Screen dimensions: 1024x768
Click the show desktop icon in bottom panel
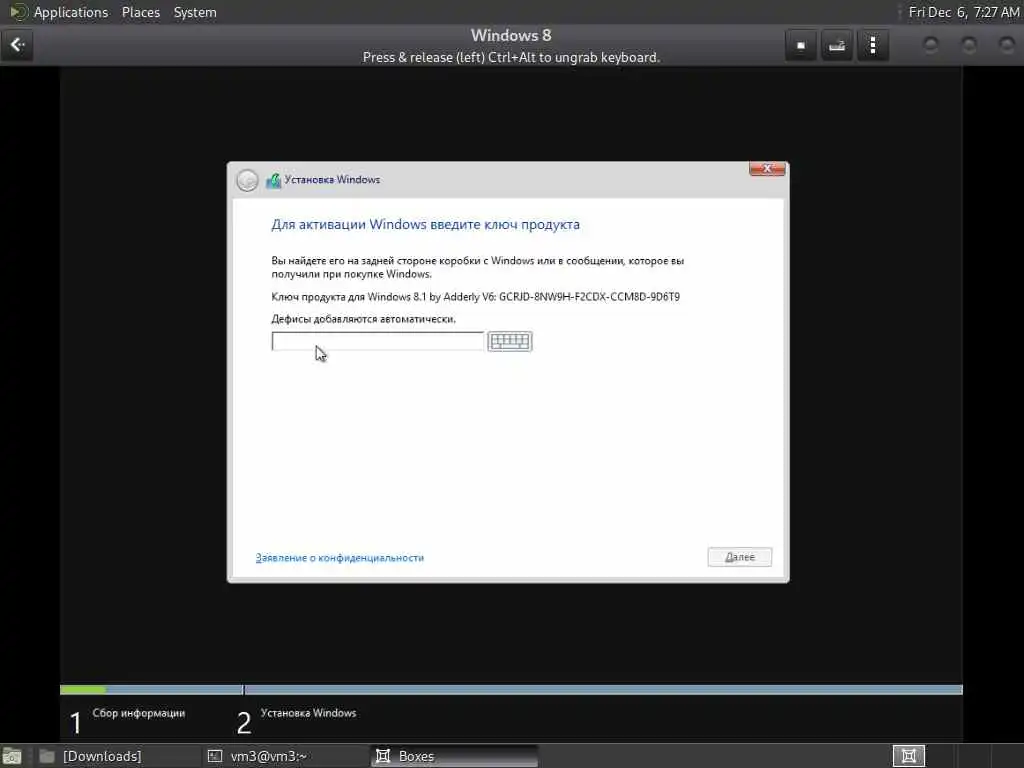point(12,756)
